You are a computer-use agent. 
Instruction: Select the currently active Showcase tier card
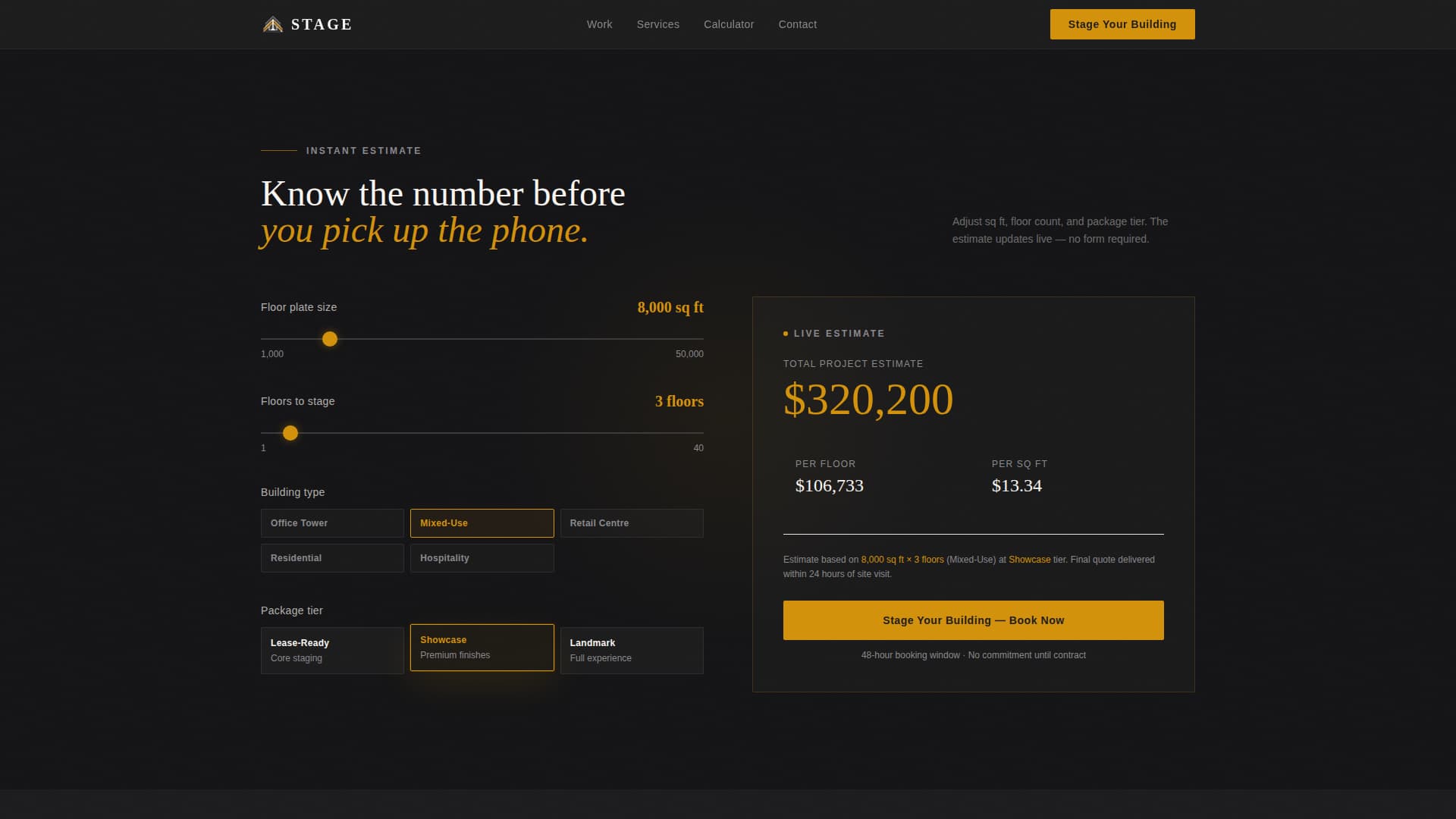(482, 647)
